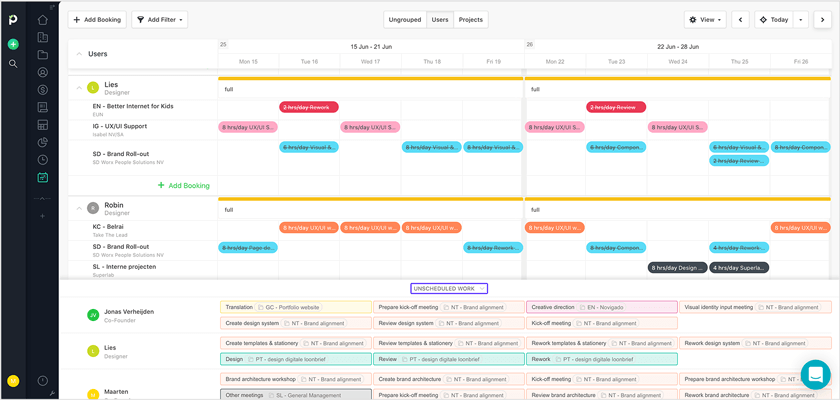The image size is (840, 400).
Task: Open yellow M profile avatar in sidebar
Action: click(13, 381)
